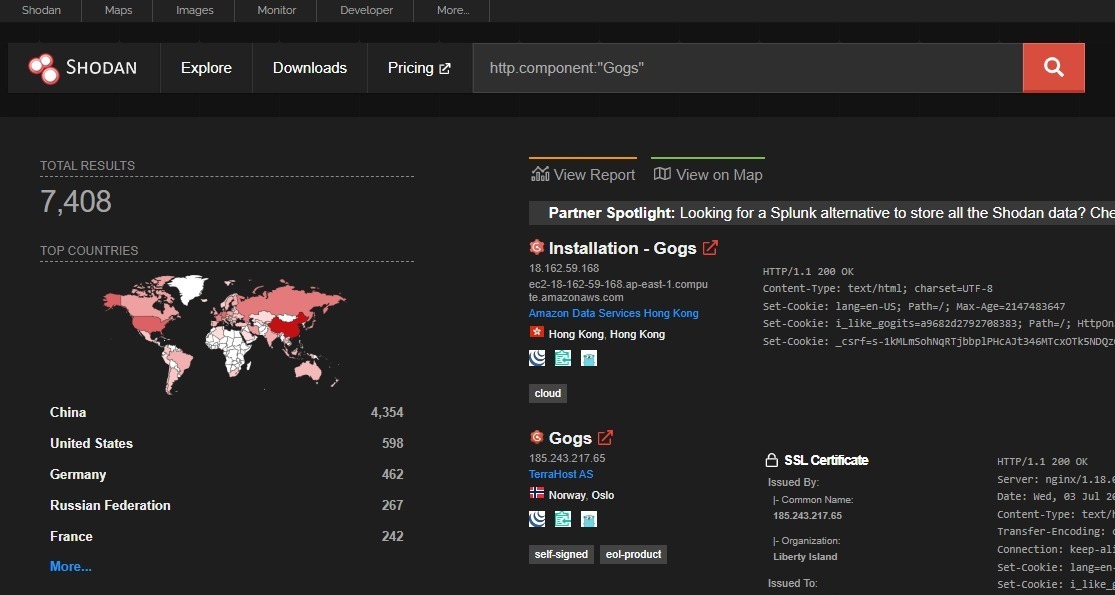
Task: Filter results by China
Action: [68, 412]
